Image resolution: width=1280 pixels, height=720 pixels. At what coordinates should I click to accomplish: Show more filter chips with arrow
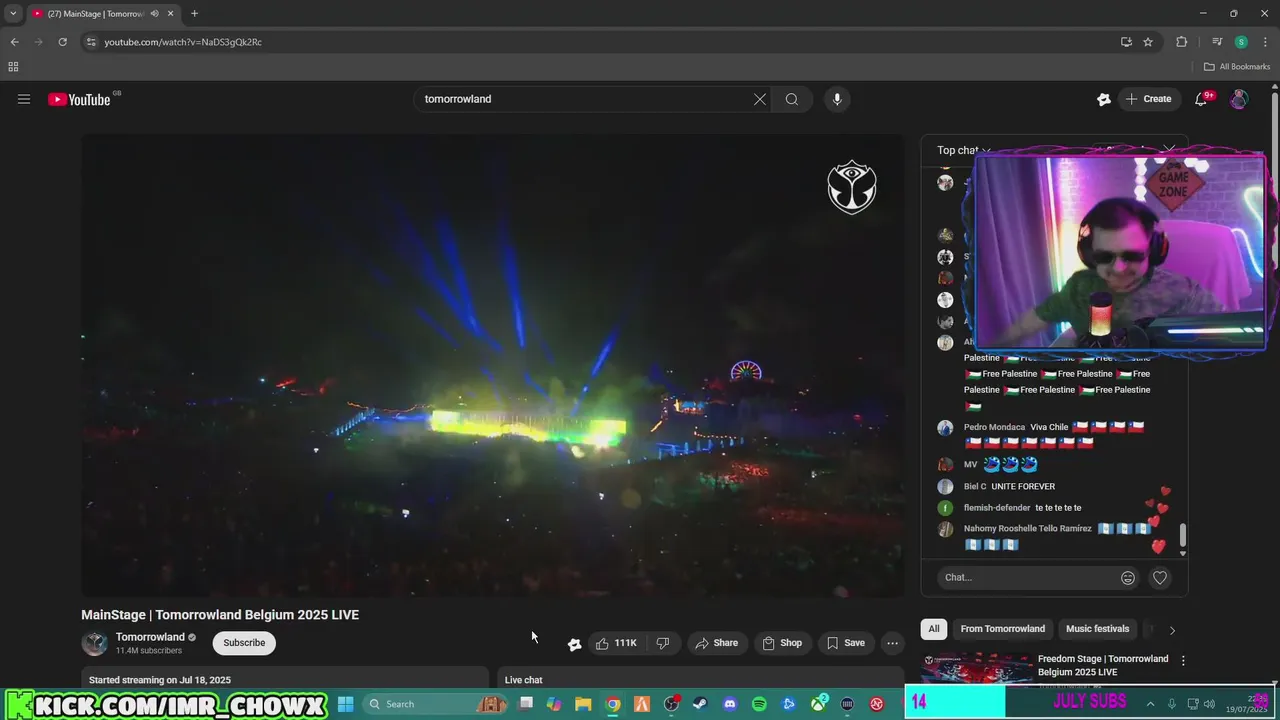pos(1172,630)
